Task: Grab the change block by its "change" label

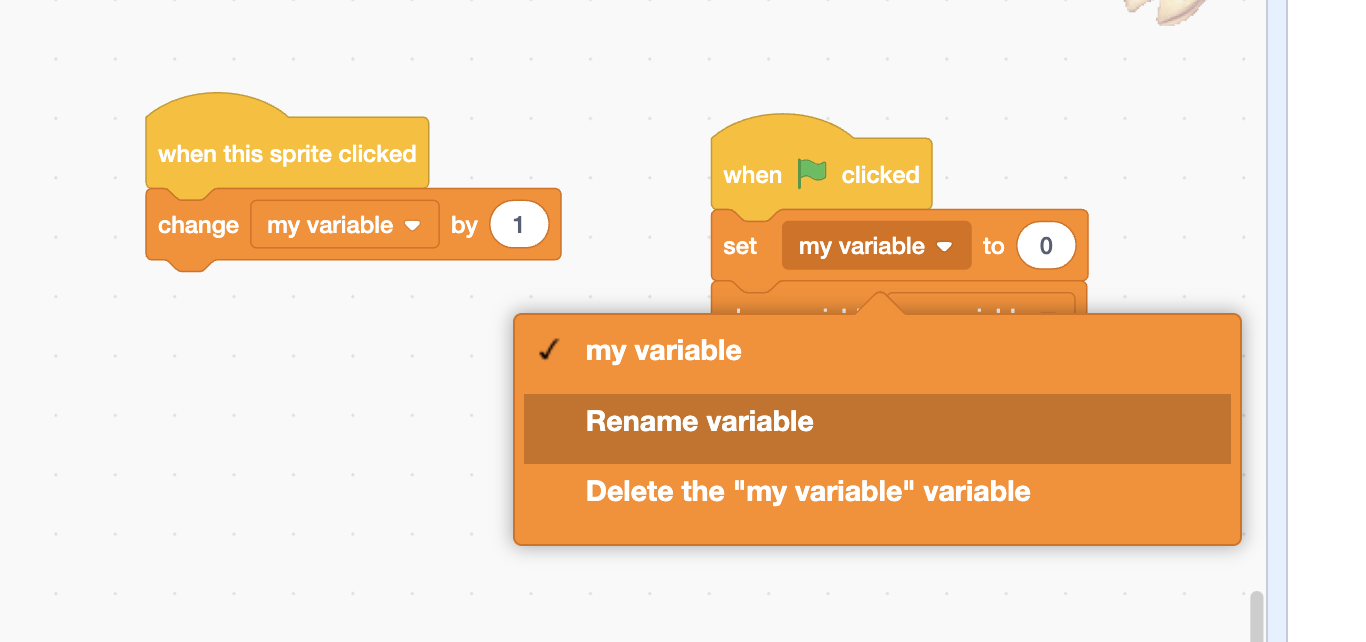Action: pyautogui.click(x=198, y=226)
